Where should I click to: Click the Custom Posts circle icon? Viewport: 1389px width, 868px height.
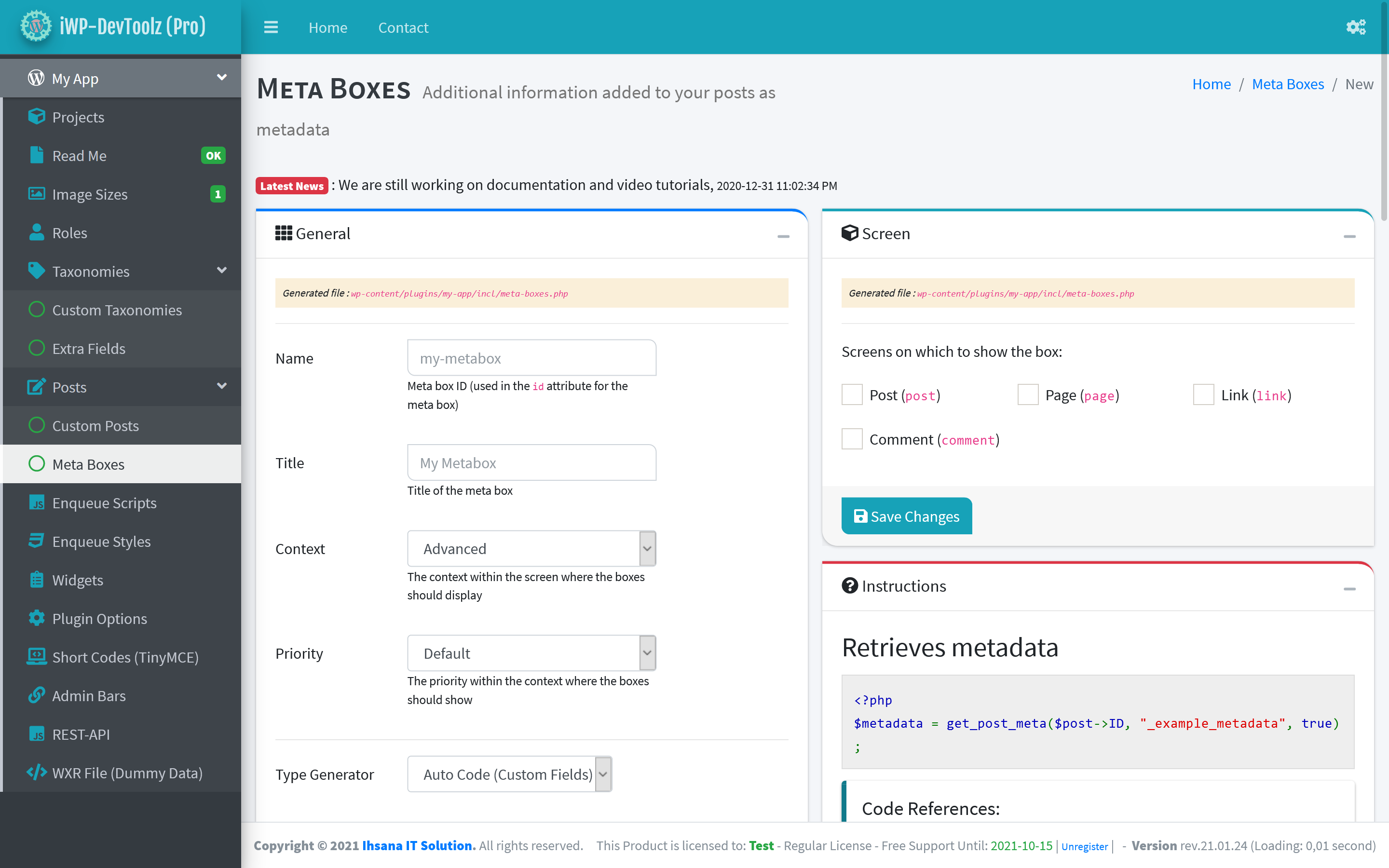[36, 425]
